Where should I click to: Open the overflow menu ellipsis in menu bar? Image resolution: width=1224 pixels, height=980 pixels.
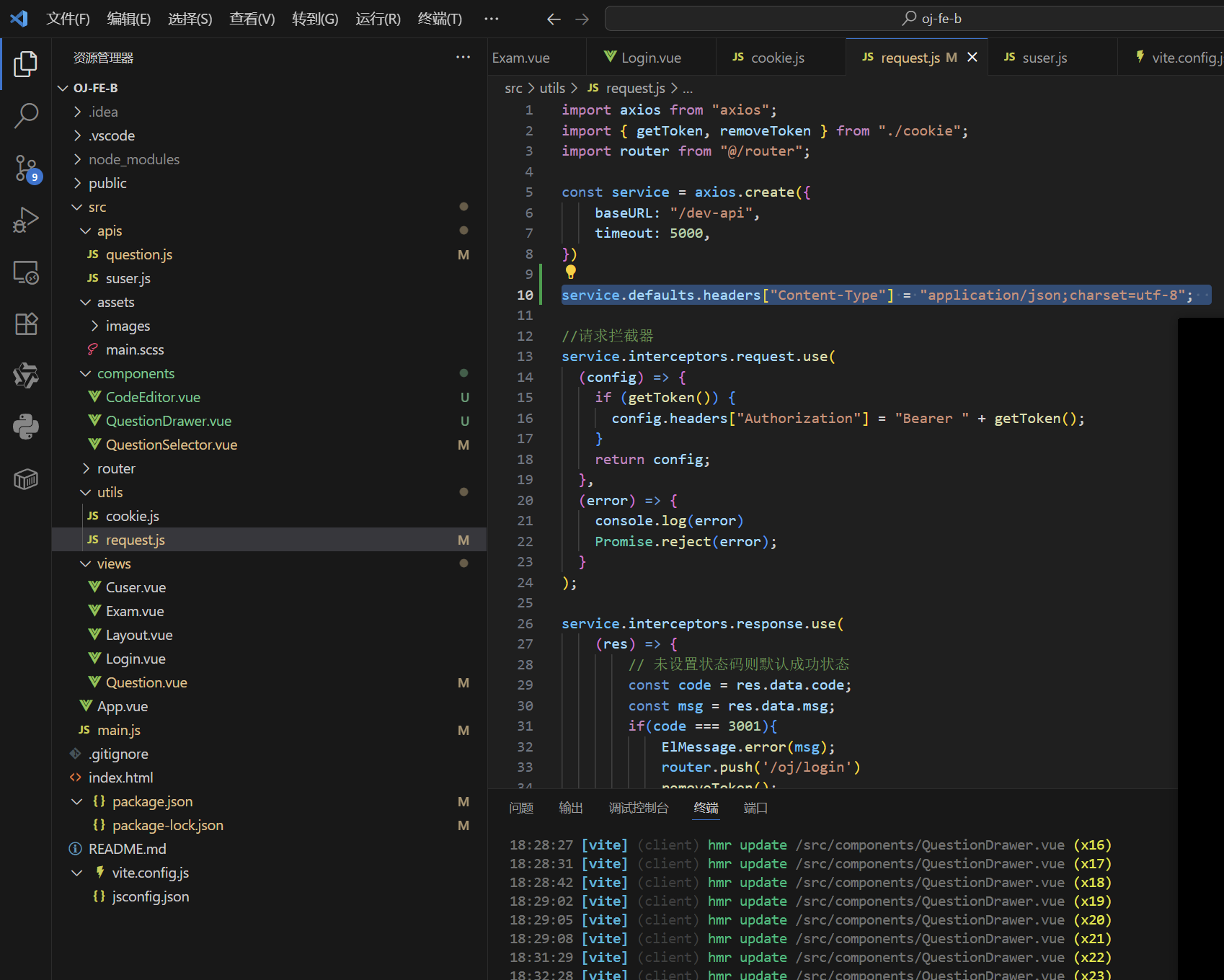(492, 19)
